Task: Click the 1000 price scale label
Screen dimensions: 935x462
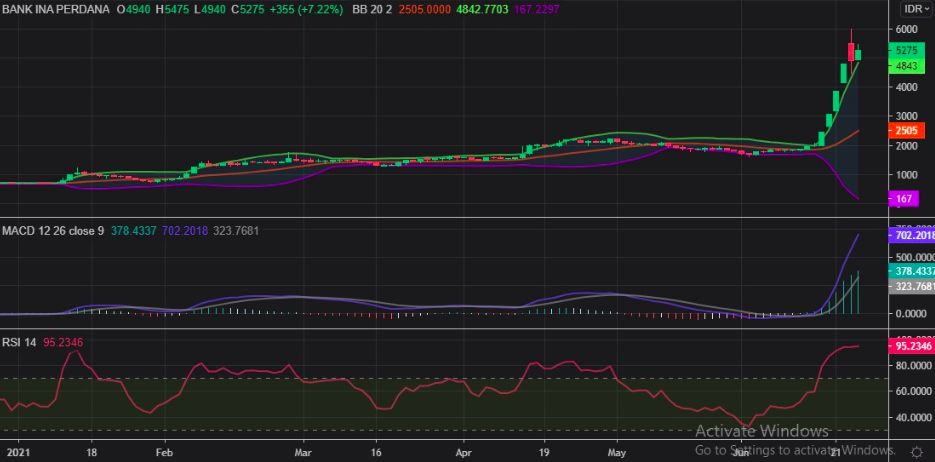Action: pos(905,175)
